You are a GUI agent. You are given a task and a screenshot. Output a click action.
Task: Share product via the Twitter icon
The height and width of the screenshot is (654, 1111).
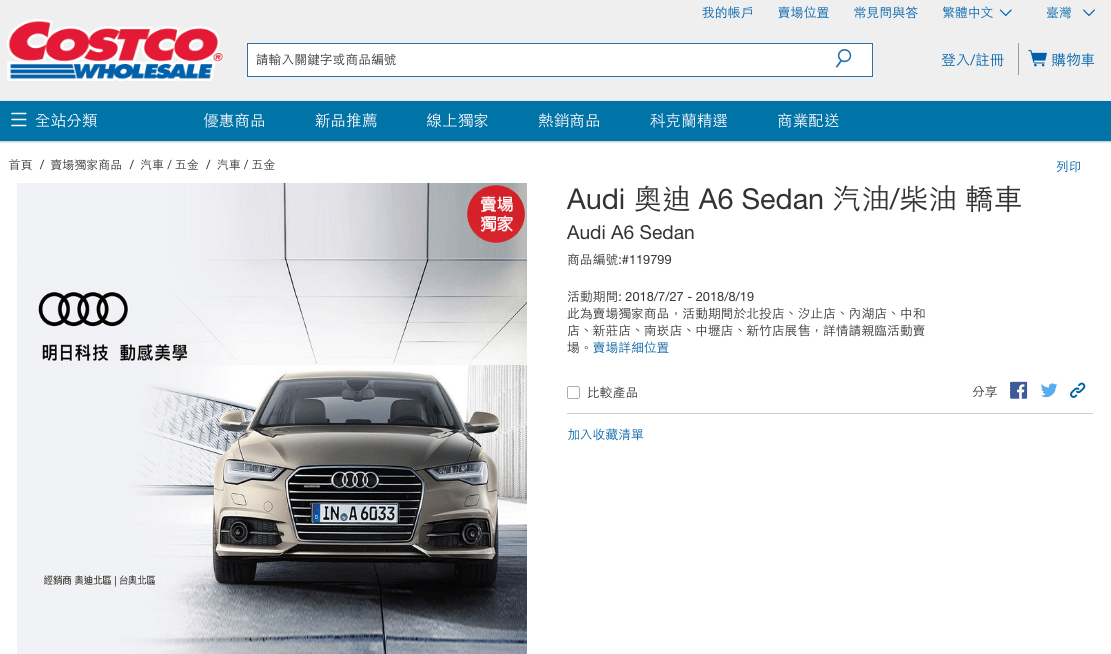(1048, 390)
